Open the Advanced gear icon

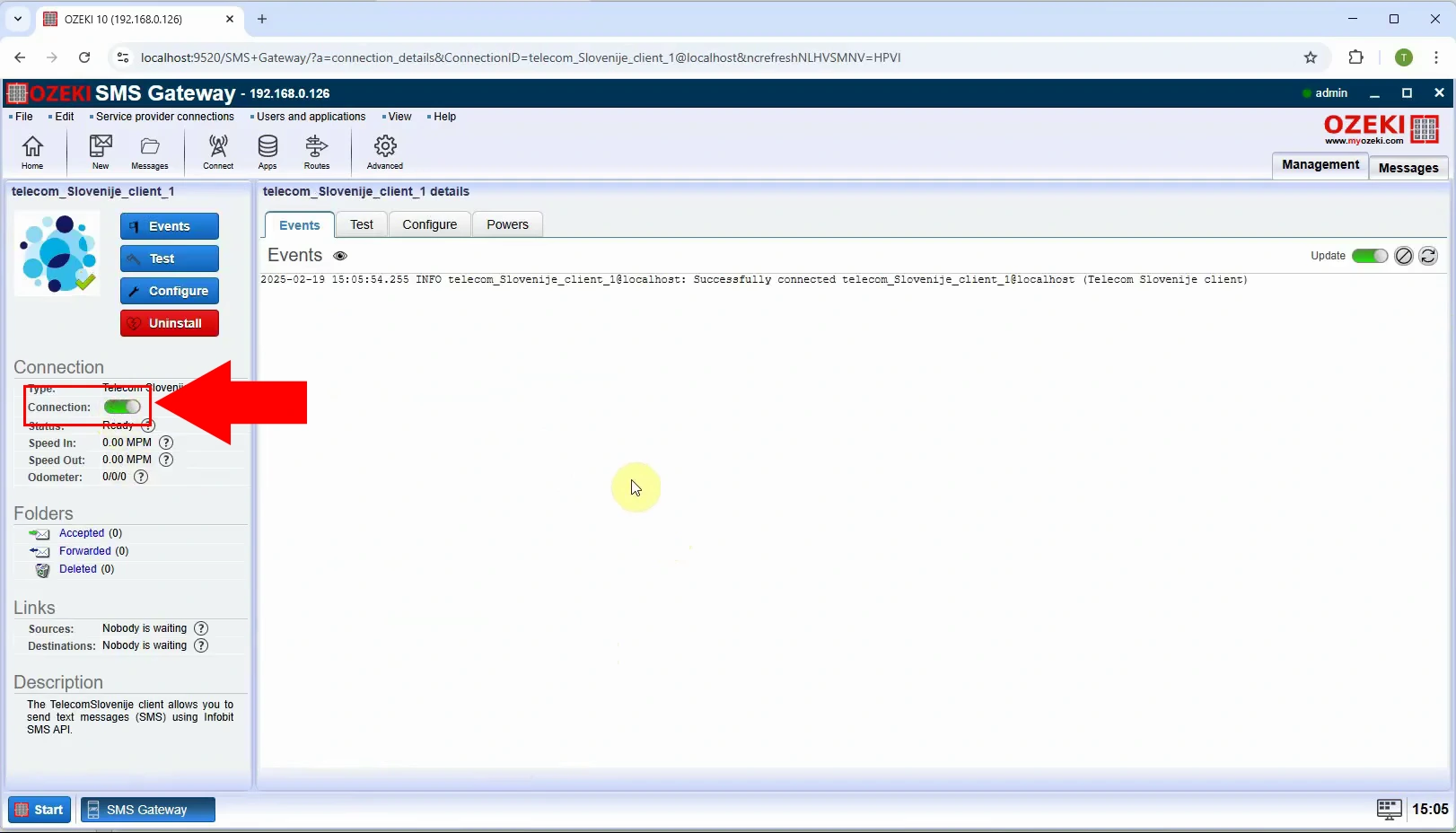click(x=385, y=151)
